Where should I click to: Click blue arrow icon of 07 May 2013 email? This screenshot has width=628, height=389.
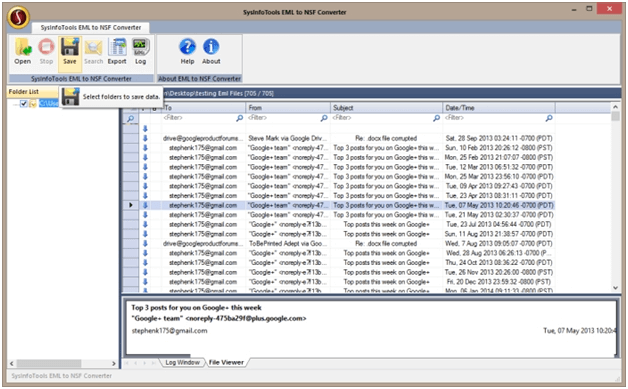click(145, 205)
